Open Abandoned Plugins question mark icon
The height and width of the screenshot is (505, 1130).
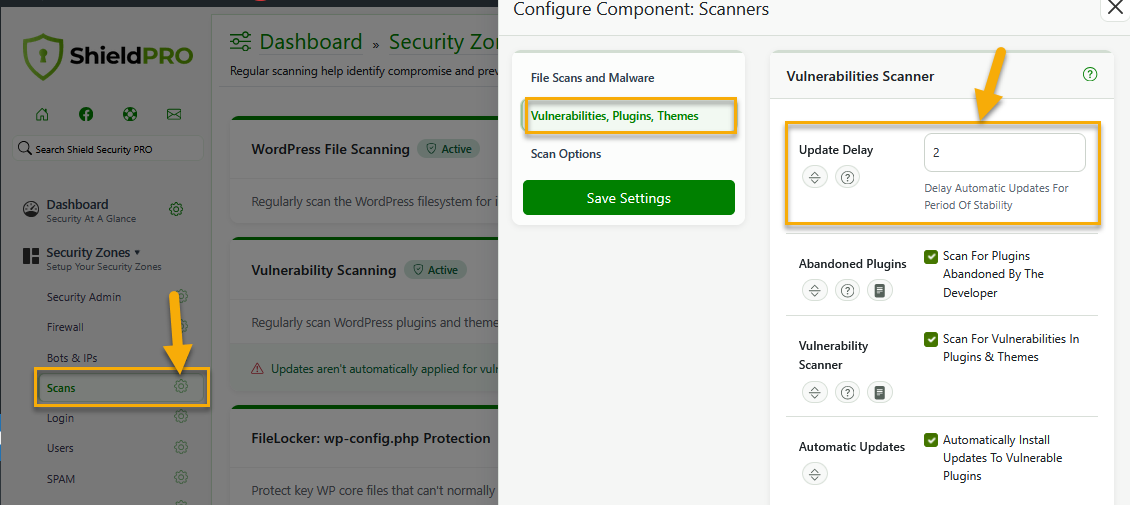pos(848,290)
